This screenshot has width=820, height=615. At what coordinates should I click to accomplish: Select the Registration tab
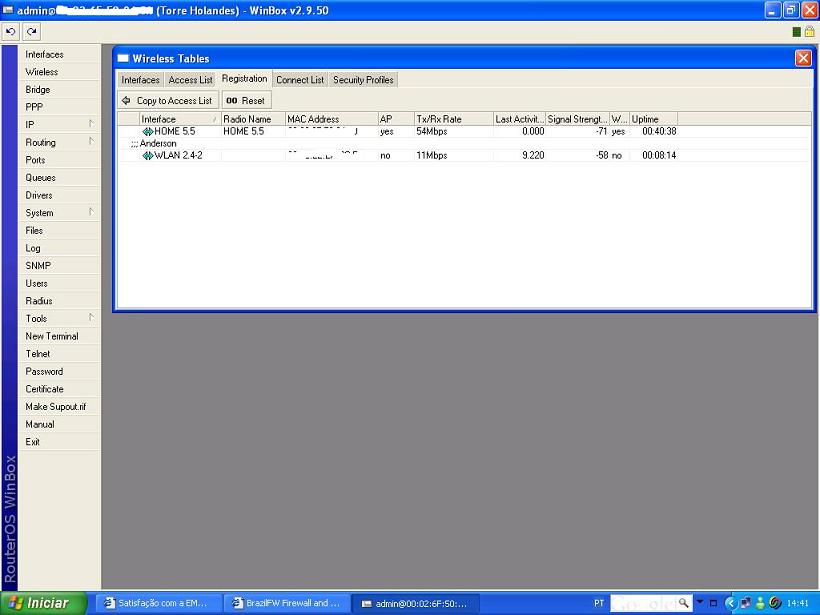[x=244, y=79]
